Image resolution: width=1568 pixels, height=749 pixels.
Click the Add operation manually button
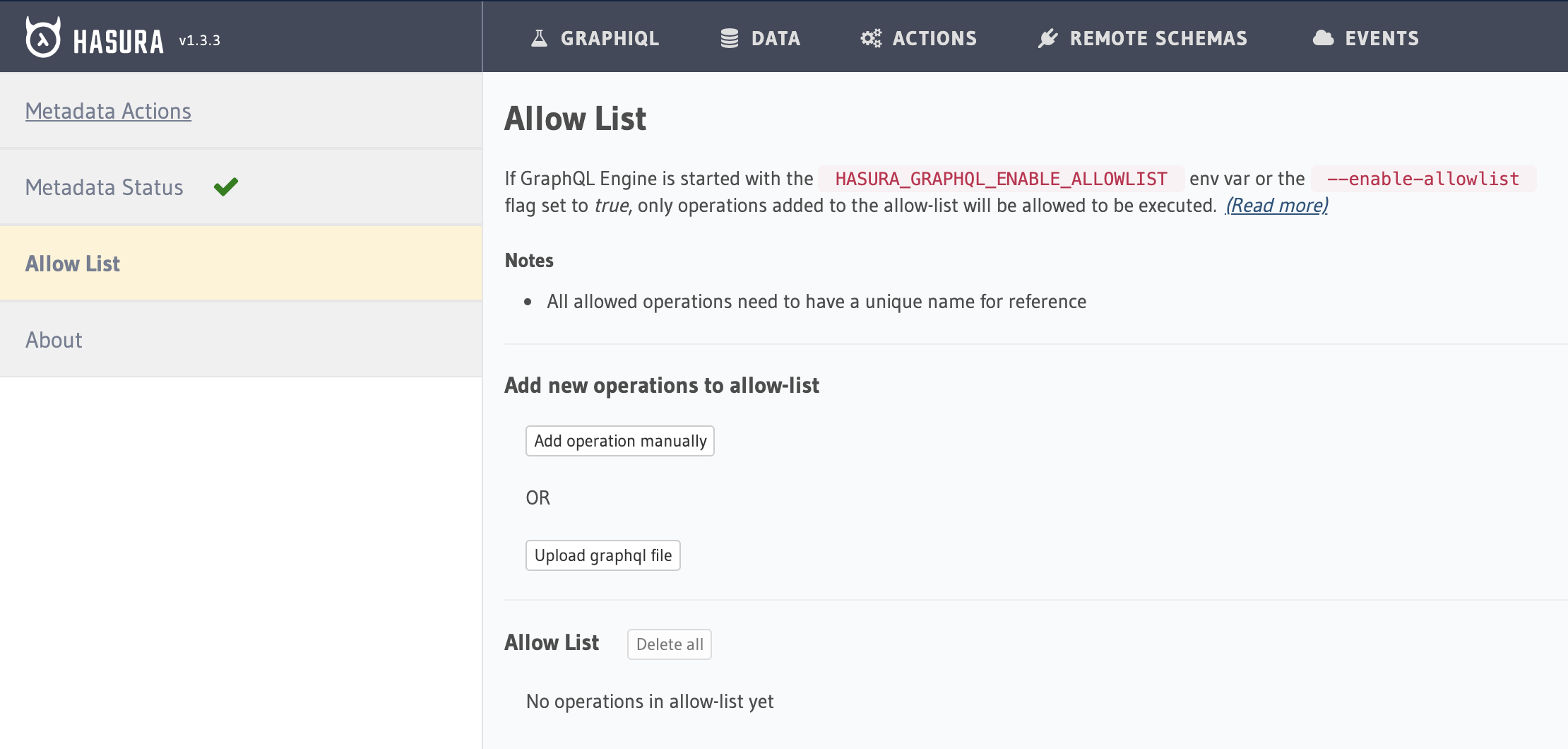click(x=619, y=440)
